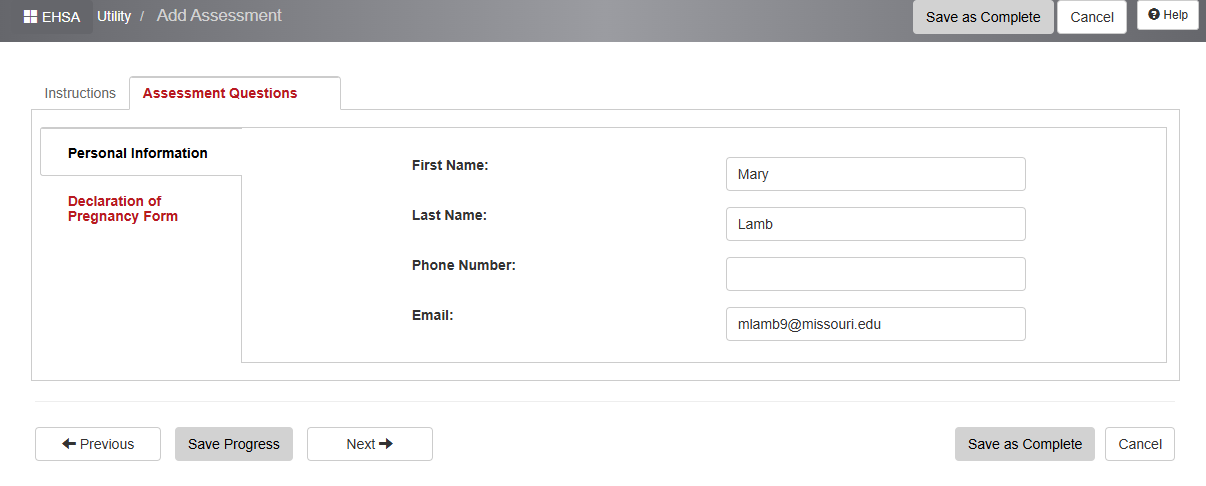Open the Personal Information section tab
Viewport: 1206px width, 486px height.
(x=138, y=153)
